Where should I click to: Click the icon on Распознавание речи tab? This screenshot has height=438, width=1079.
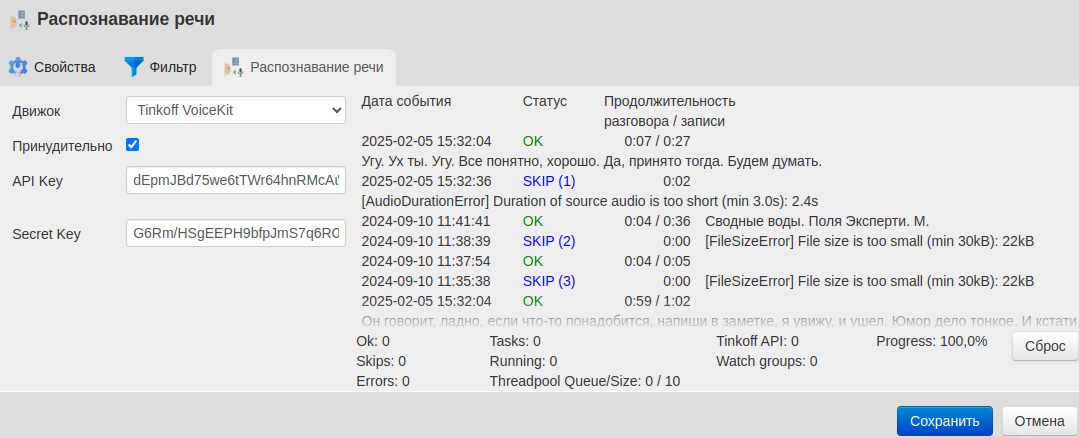(233, 67)
